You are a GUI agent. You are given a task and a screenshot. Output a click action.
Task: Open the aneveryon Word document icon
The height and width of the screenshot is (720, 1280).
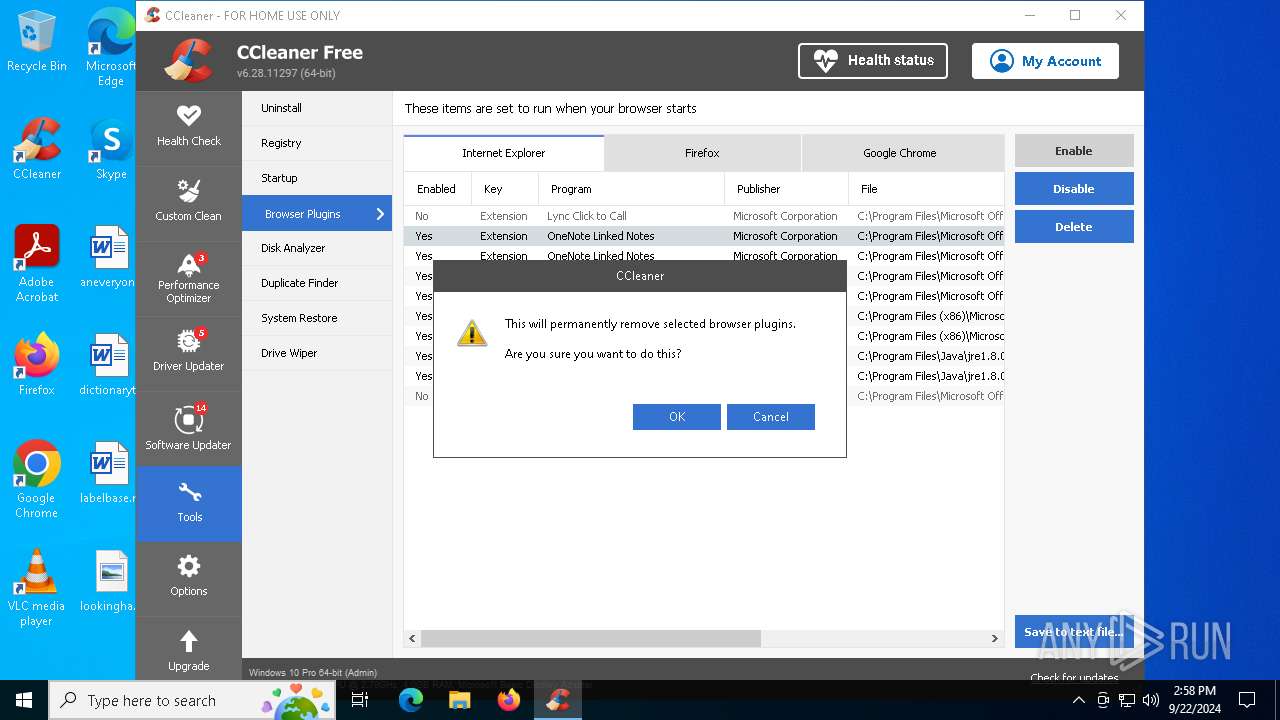coord(110,257)
